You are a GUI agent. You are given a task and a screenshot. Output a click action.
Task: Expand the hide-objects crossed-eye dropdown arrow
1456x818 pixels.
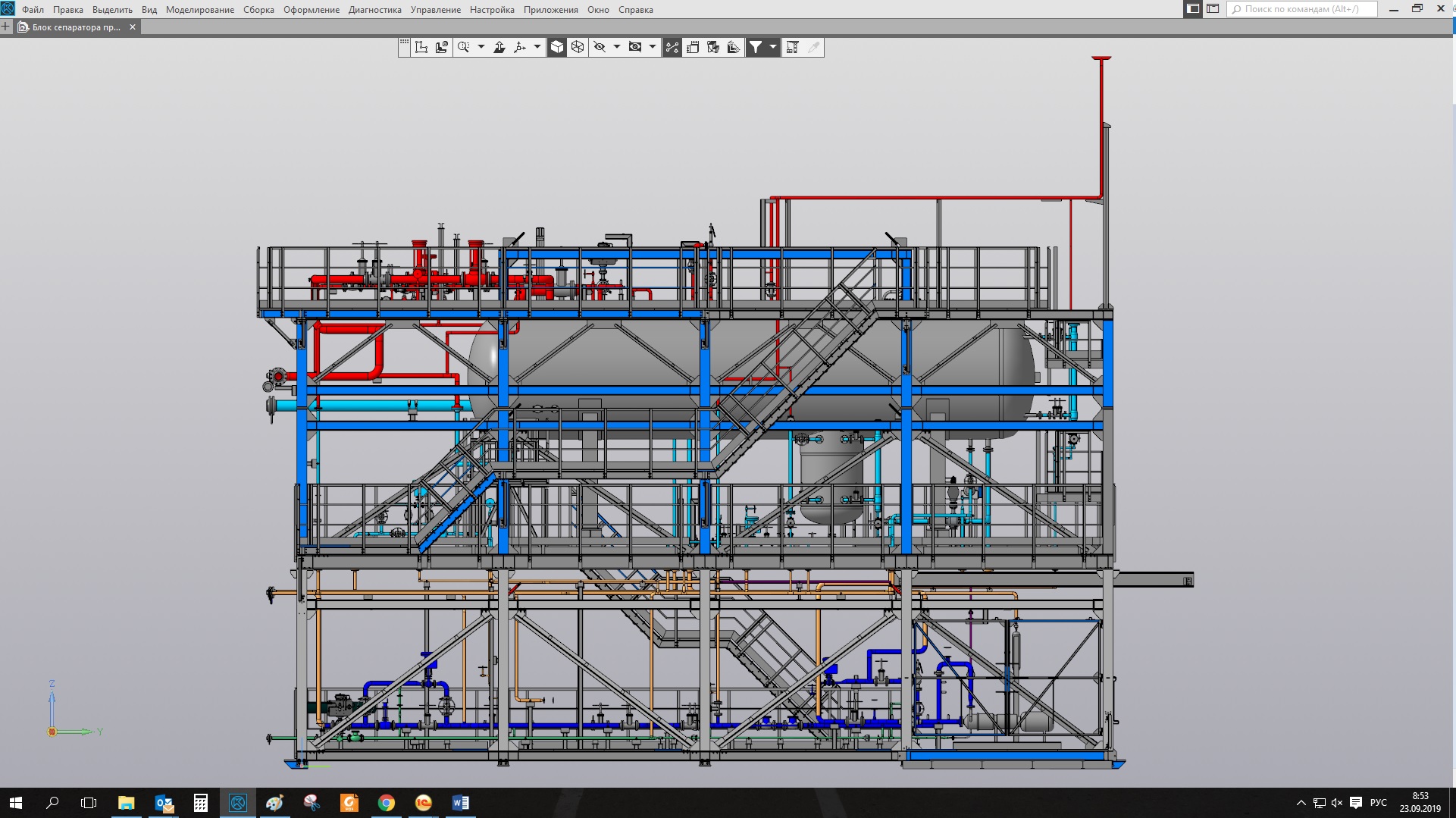click(x=617, y=47)
